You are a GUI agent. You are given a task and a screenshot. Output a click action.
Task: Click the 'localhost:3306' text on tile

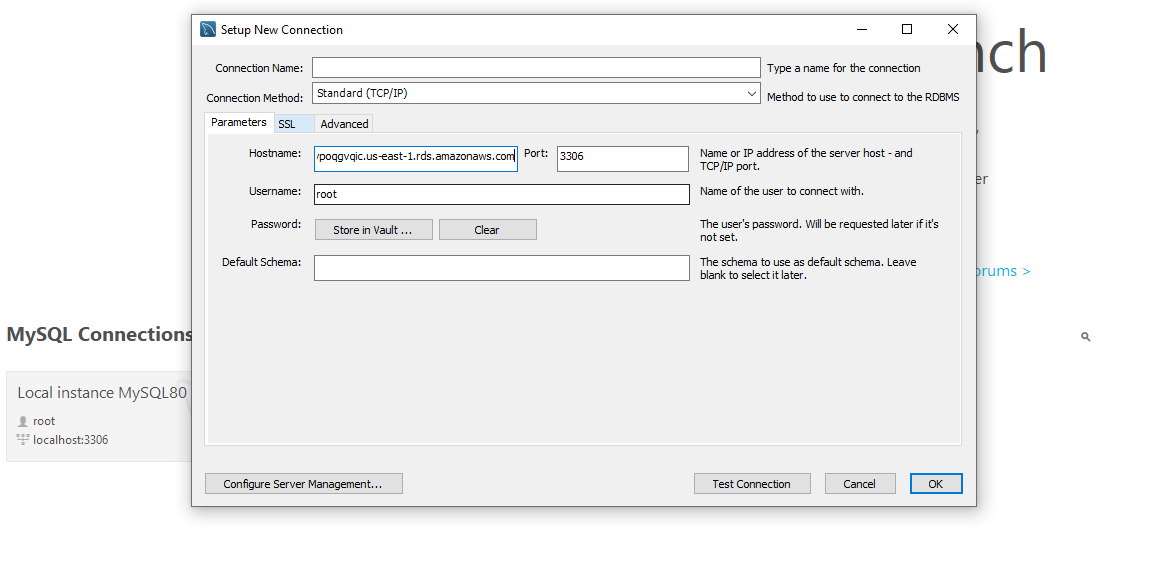point(71,440)
